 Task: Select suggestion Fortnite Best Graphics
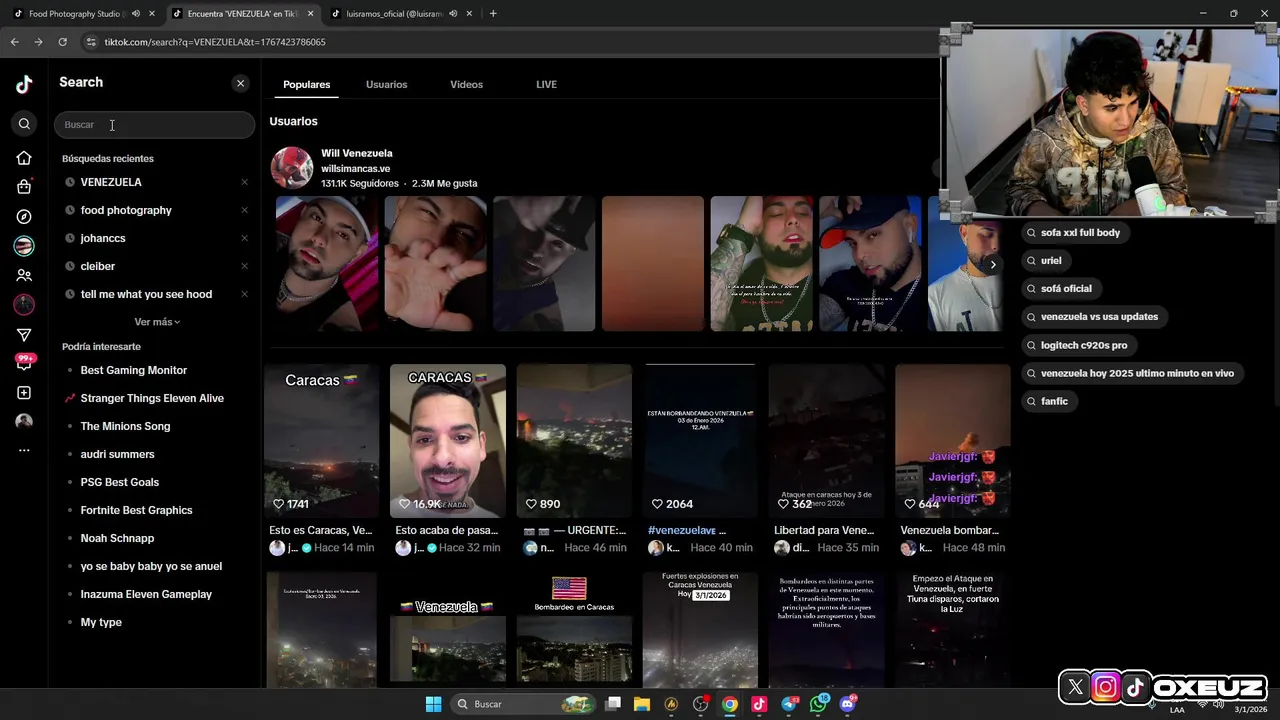pos(136,510)
